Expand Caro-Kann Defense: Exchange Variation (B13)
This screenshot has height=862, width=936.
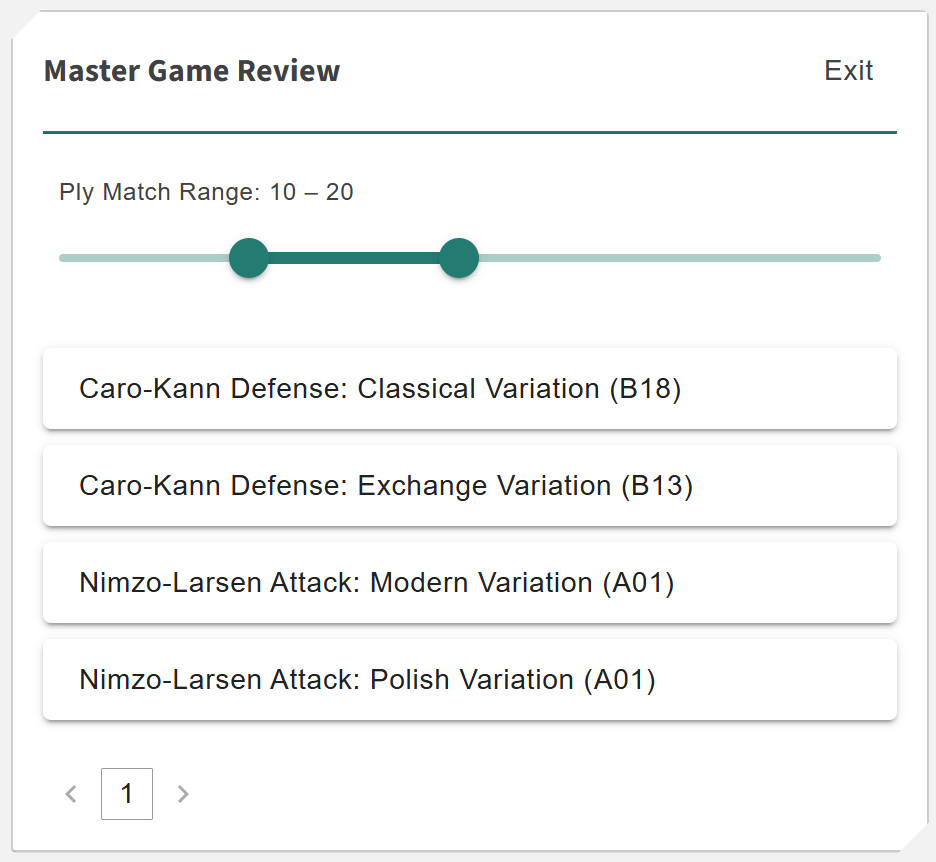pyautogui.click(x=469, y=486)
